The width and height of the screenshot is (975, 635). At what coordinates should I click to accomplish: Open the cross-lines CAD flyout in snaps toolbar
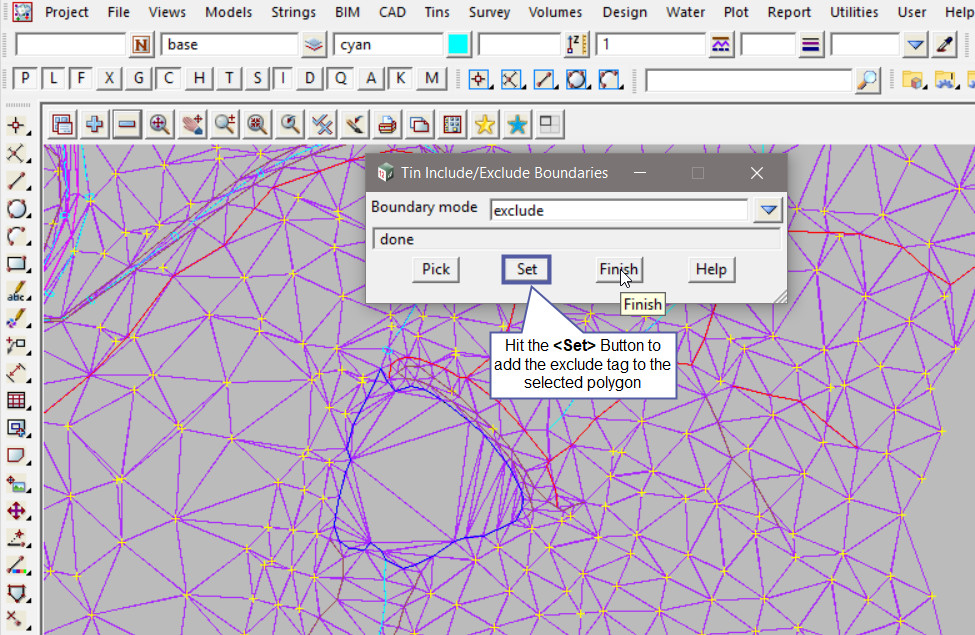tap(511, 80)
